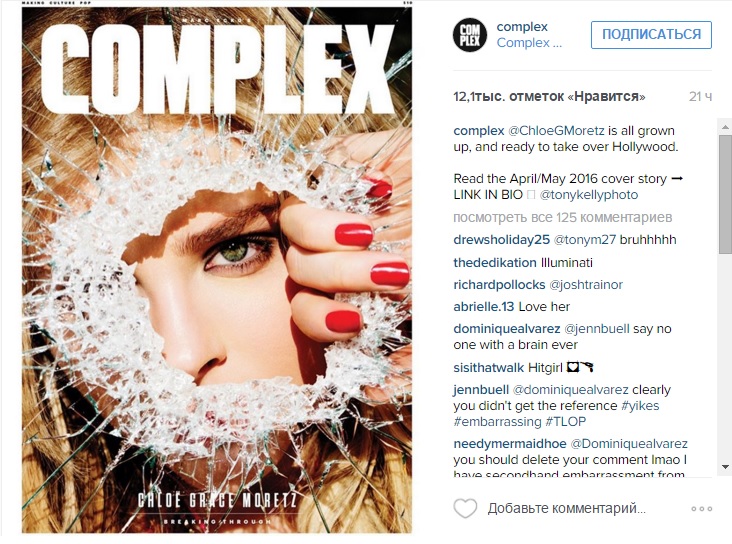Click the #yikes hashtag
Viewport: 732px width, 544px height.
pos(640,405)
